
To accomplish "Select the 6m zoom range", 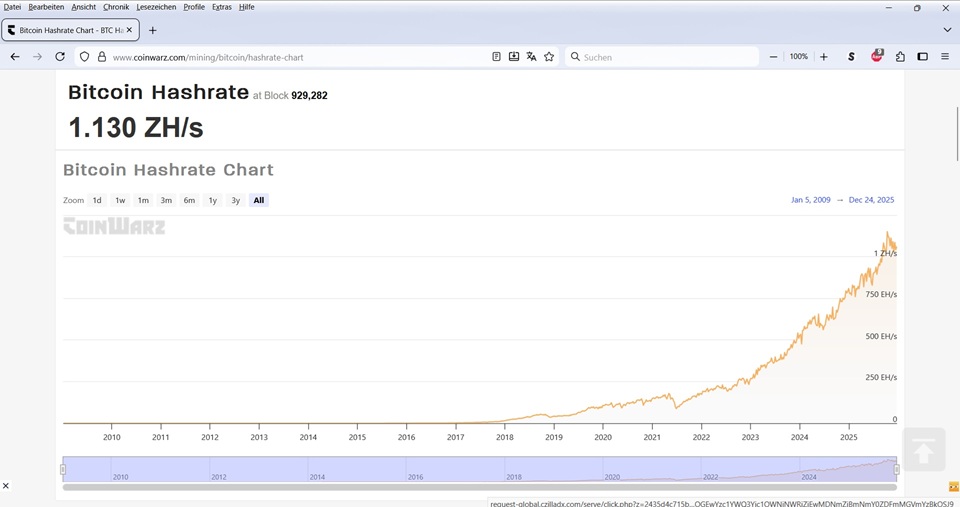I will 189,200.
